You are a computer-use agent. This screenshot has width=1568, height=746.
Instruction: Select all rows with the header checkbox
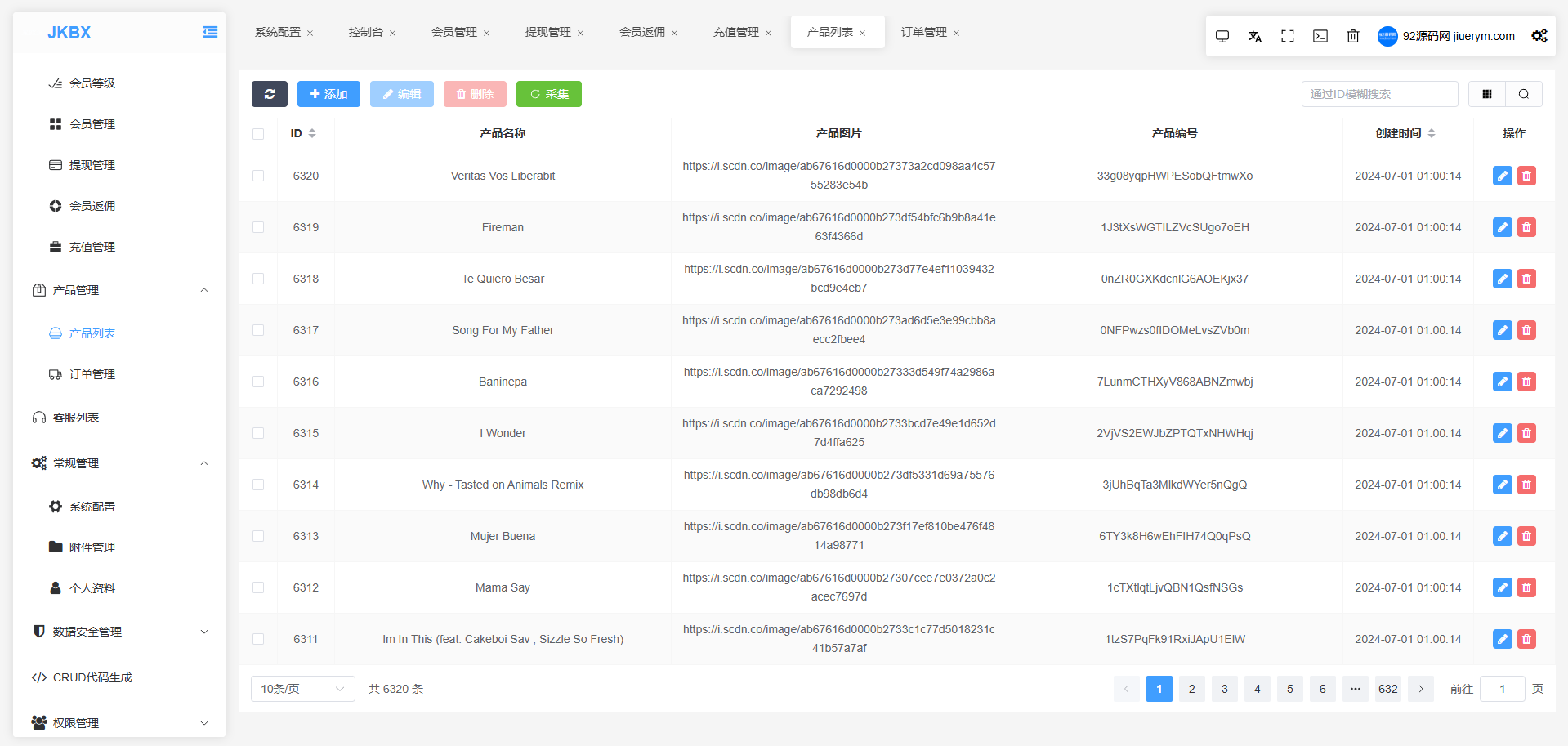point(258,133)
